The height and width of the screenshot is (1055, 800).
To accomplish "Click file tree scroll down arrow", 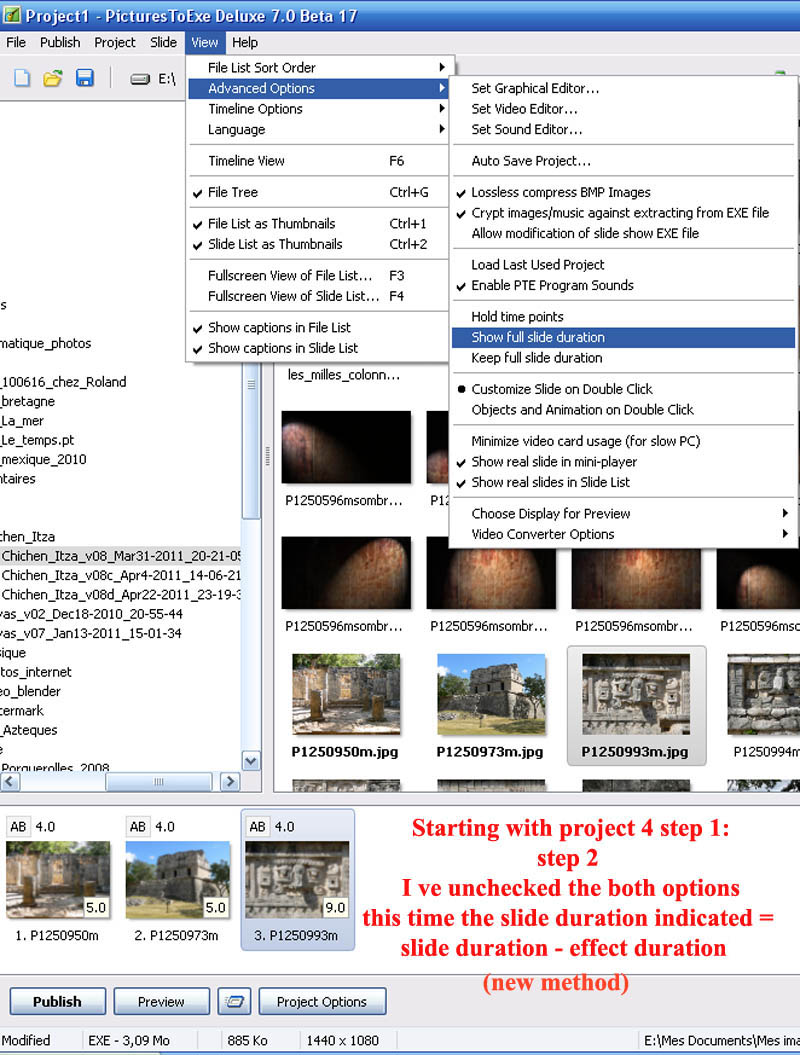I will [x=251, y=761].
